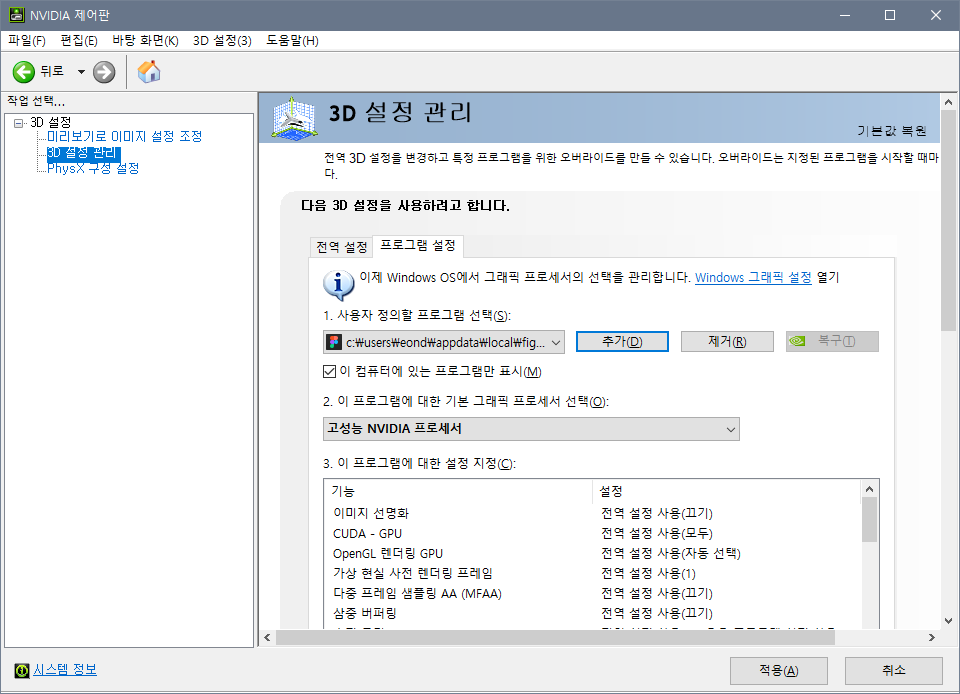The image size is (960, 694).
Task: Click the system information icon
Action: point(21,671)
